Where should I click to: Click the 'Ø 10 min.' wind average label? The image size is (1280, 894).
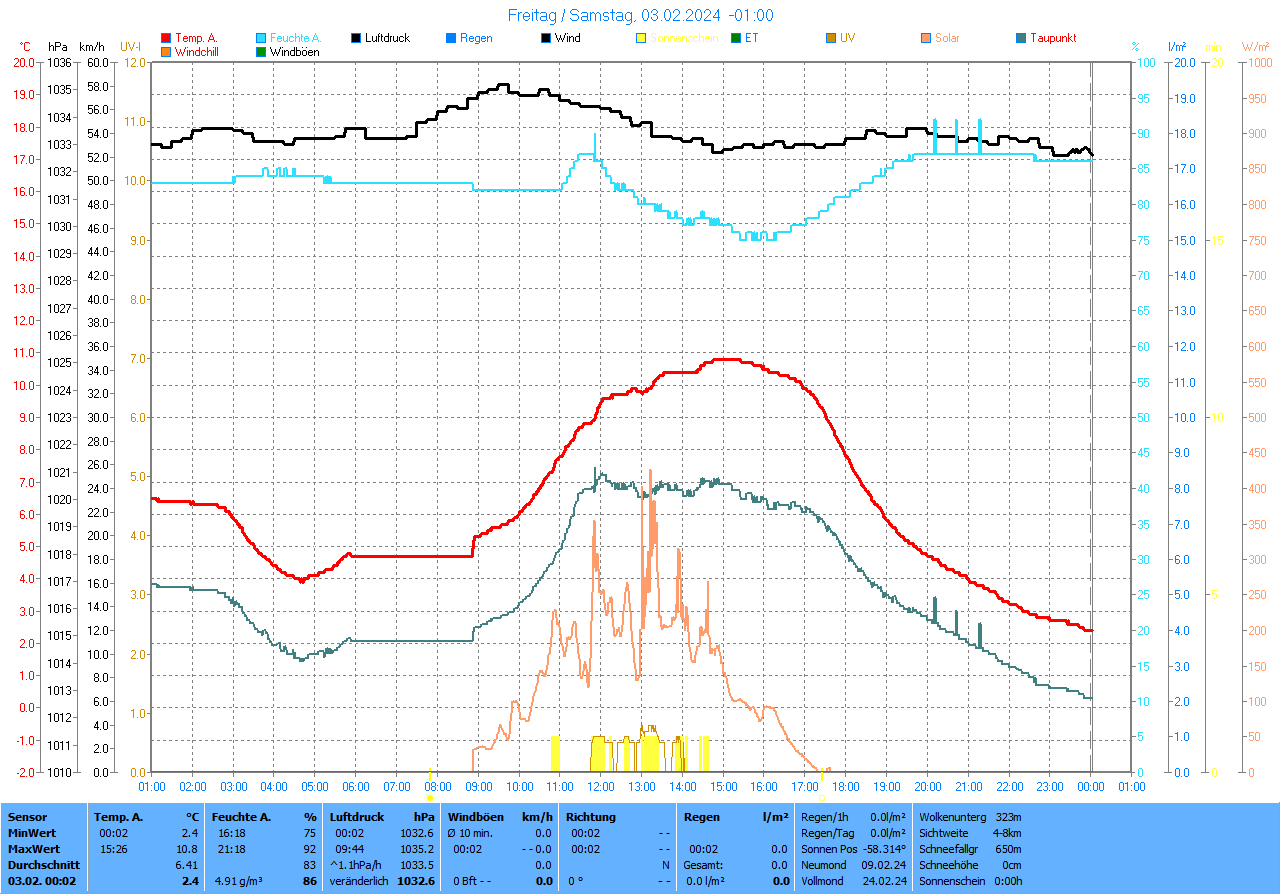pyautogui.click(x=470, y=833)
